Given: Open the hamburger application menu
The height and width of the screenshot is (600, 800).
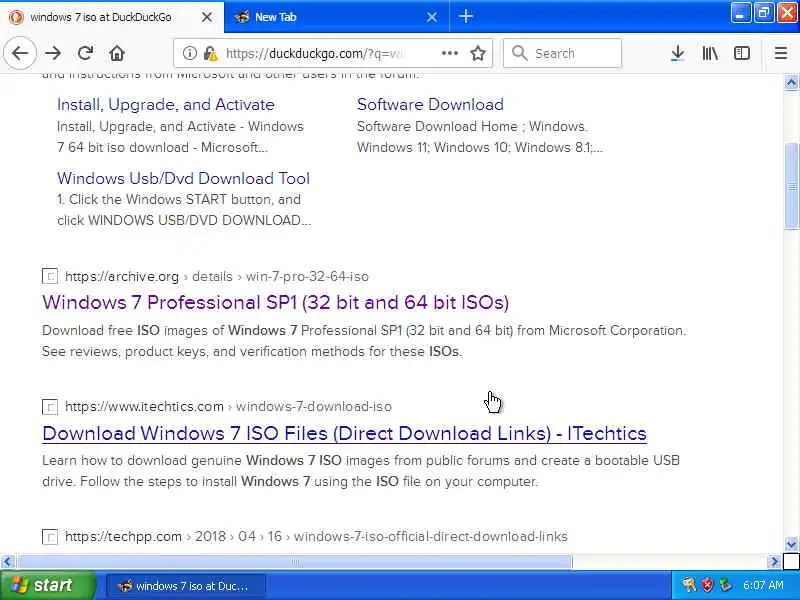Looking at the screenshot, I should (781, 53).
